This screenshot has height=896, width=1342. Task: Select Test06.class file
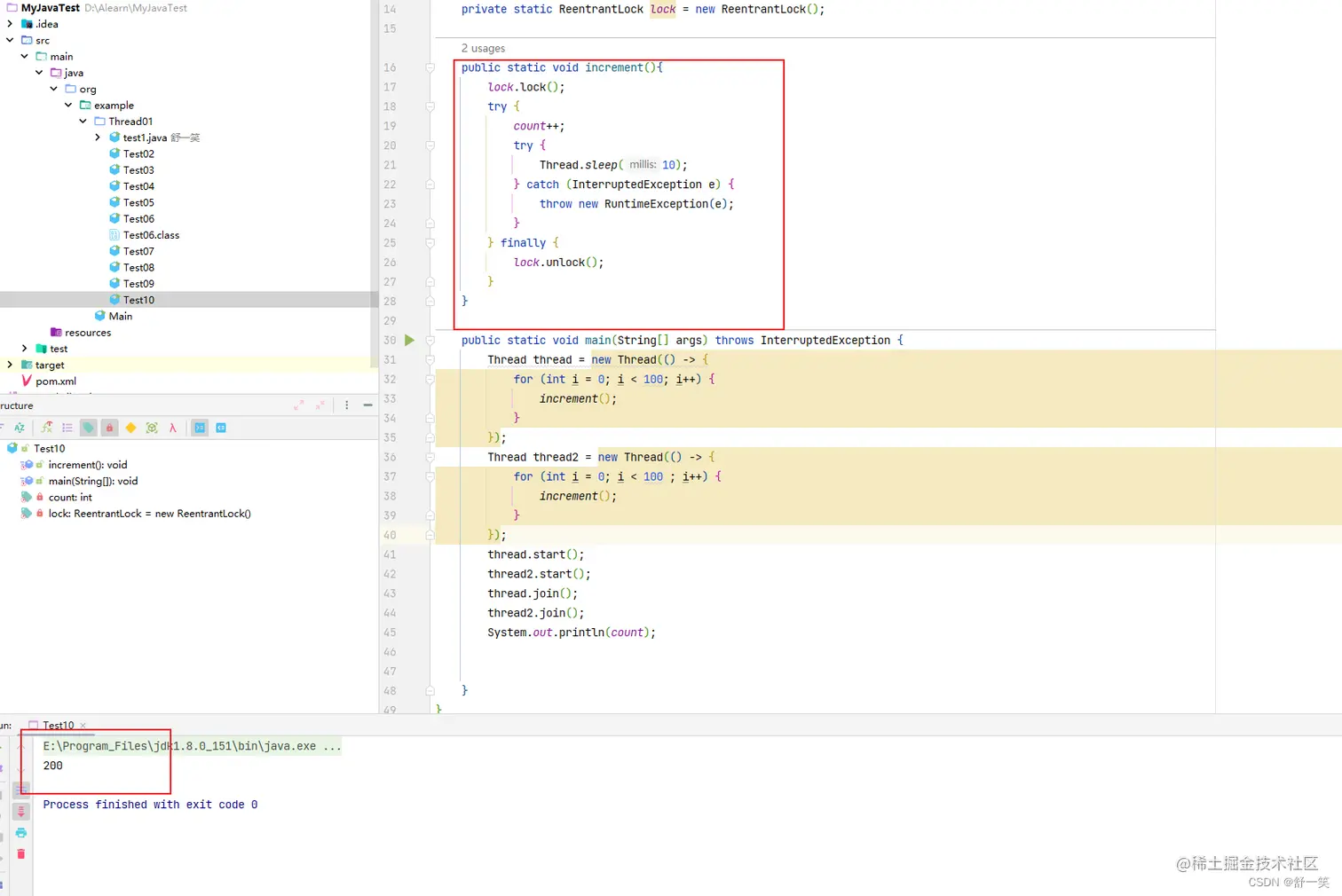coord(151,235)
